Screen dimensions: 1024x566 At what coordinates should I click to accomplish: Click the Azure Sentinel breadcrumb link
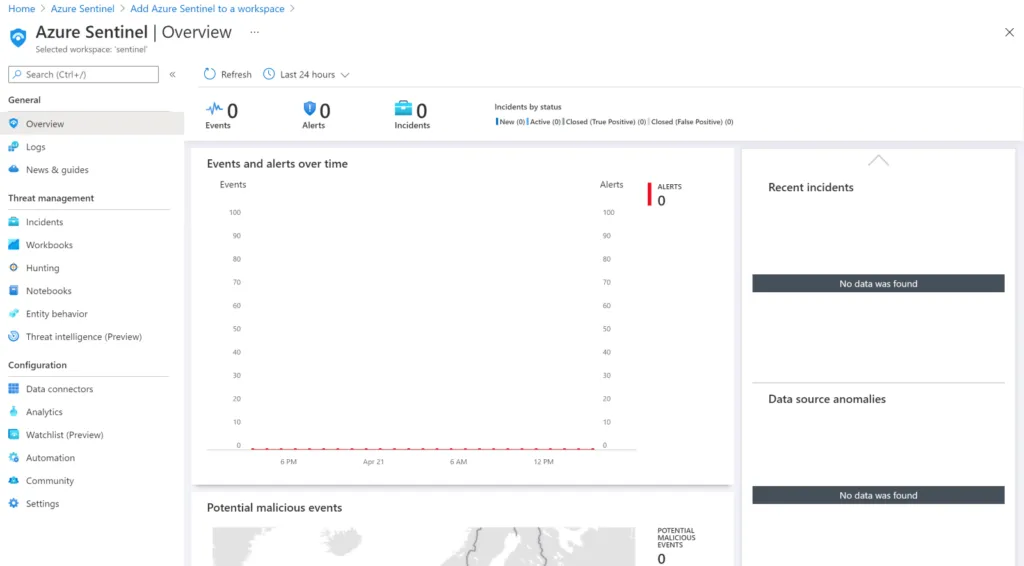[x=84, y=9]
